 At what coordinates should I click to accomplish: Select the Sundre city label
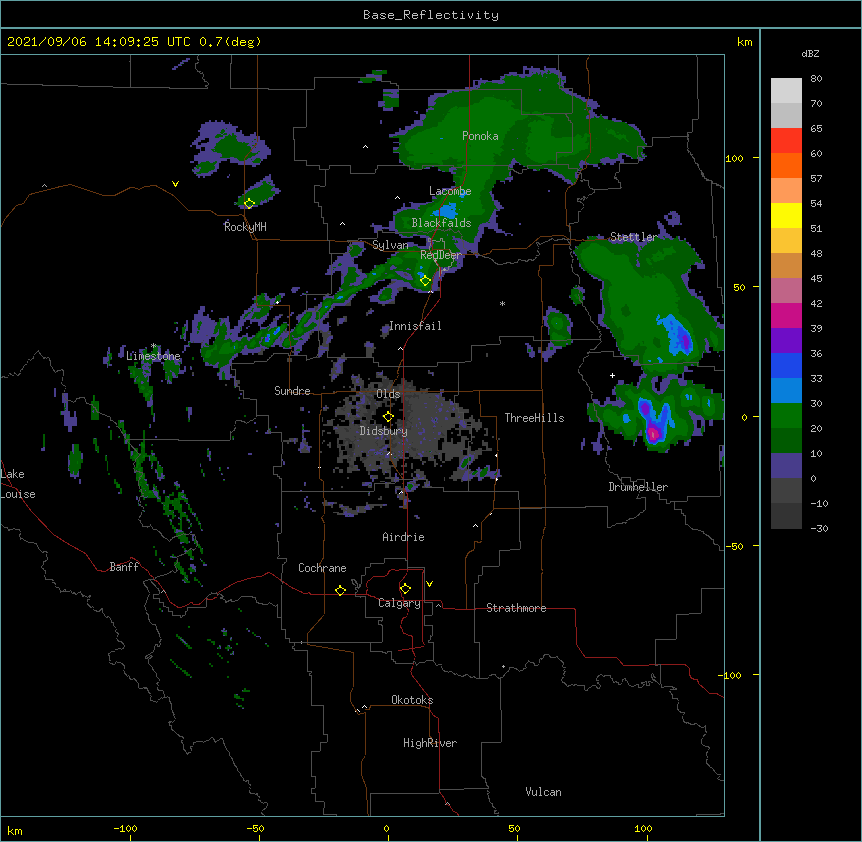(292, 391)
